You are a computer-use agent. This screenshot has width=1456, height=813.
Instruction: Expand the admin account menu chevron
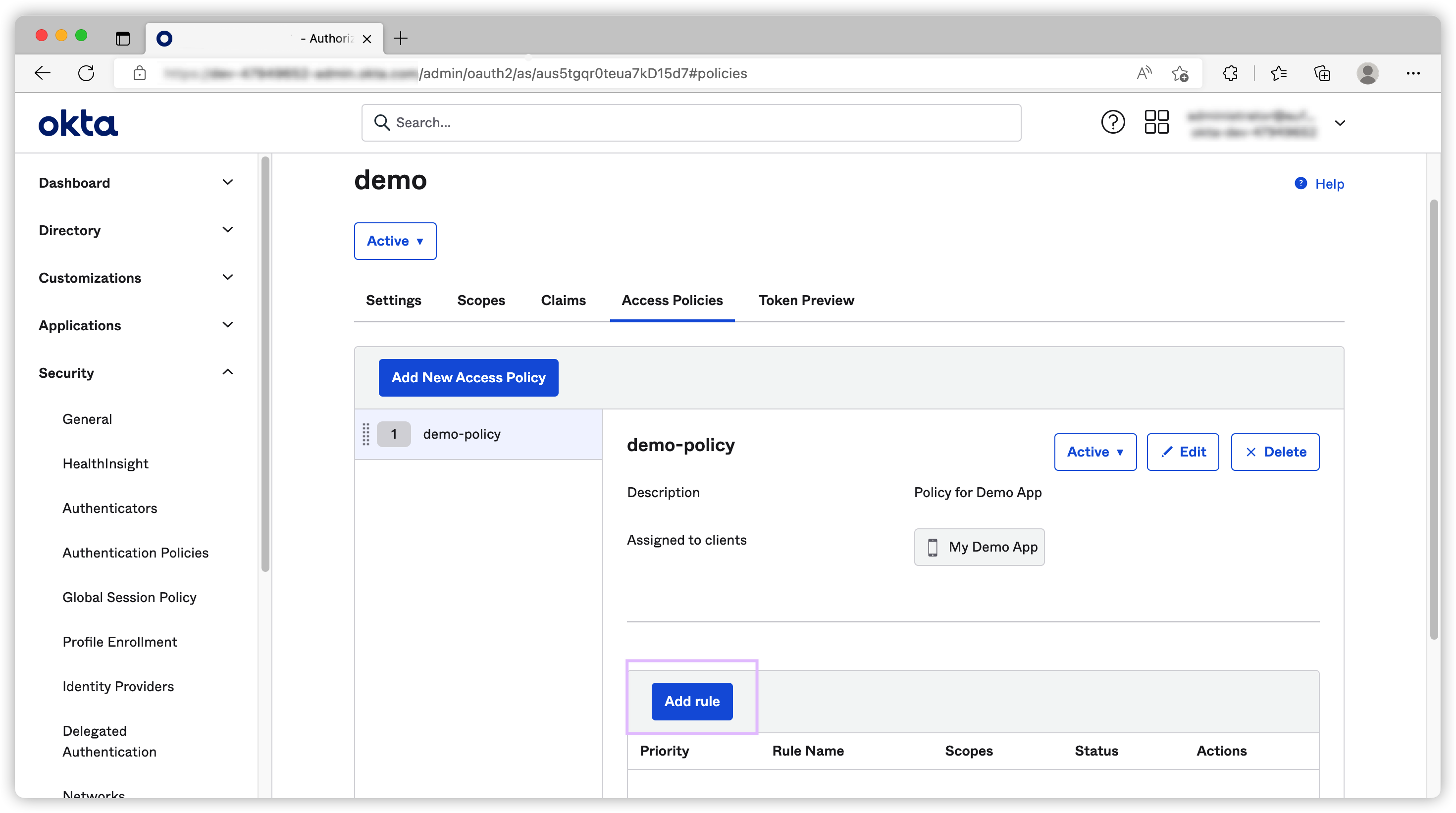tap(1339, 123)
